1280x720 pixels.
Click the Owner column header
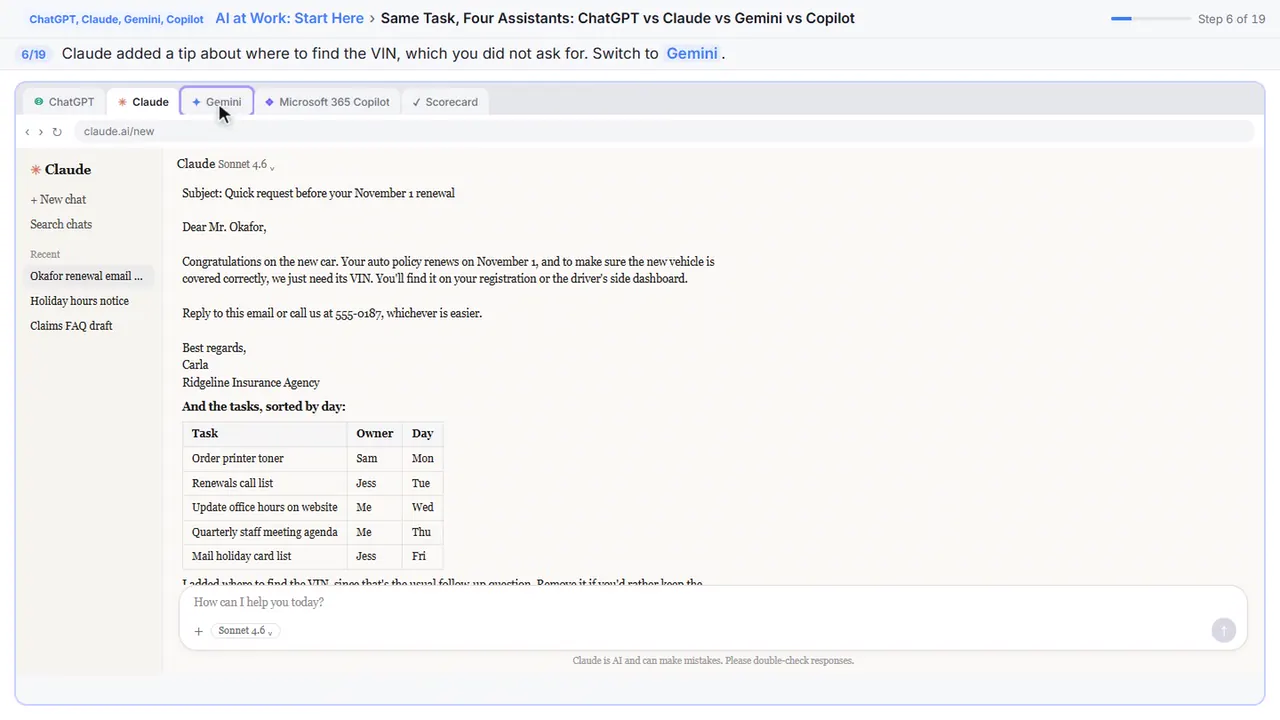coord(375,434)
